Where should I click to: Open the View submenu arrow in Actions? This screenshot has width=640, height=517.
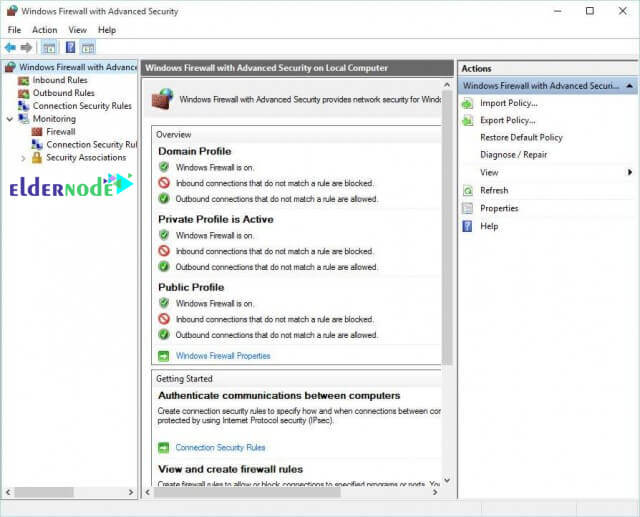[x=630, y=172]
